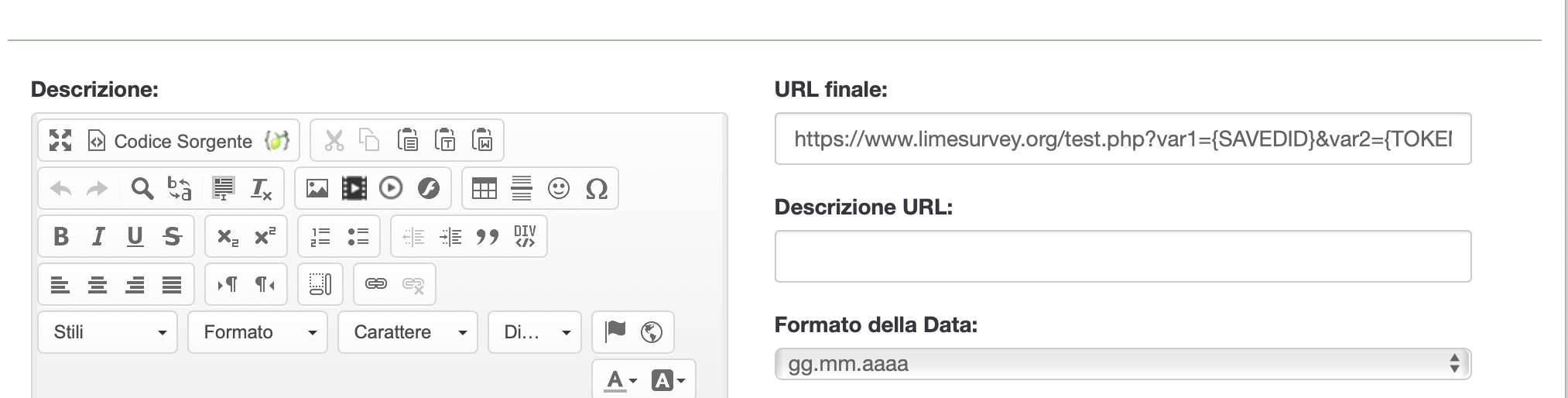
Task: Toggle underline formatting
Action: pyautogui.click(x=135, y=236)
